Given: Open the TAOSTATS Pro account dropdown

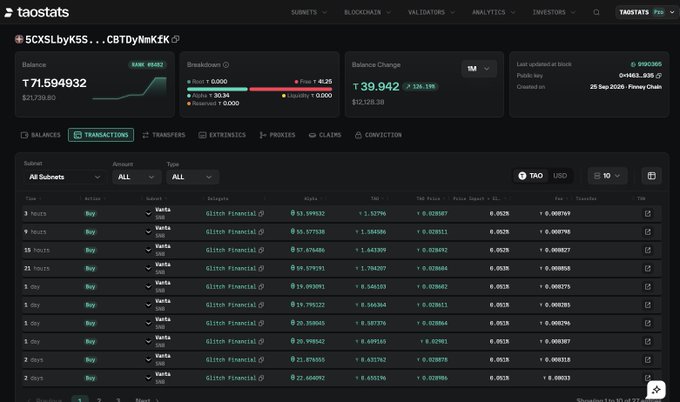Looking at the screenshot, I should coord(646,12).
